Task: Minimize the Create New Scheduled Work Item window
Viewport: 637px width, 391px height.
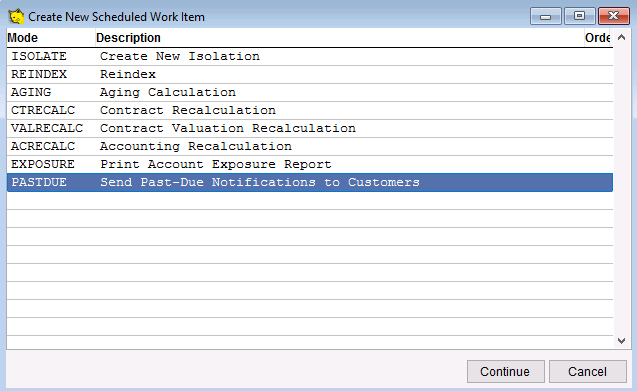Action: [x=546, y=16]
